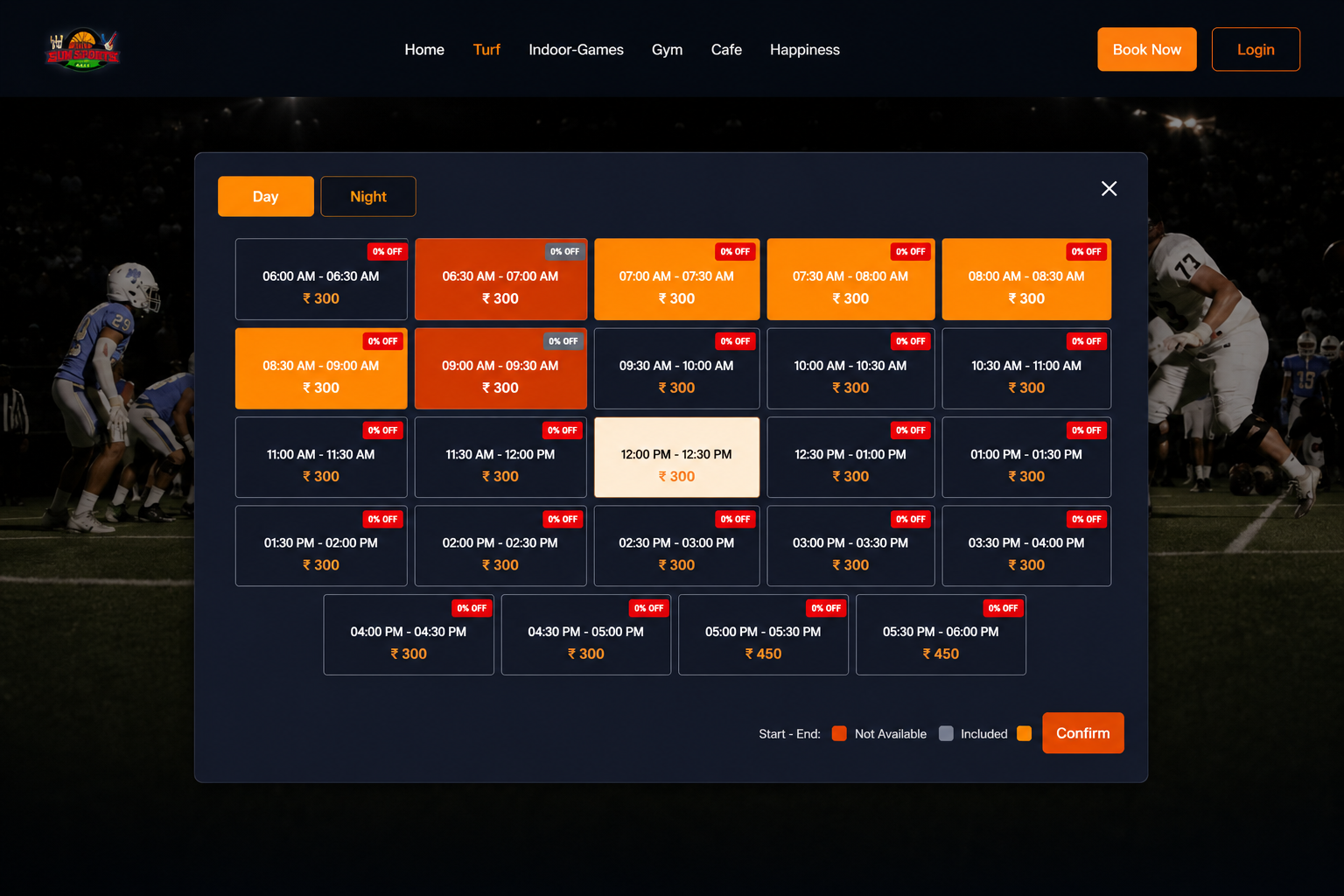The height and width of the screenshot is (896, 1344).
Task: Switch to Night slots tab
Action: [x=368, y=197]
